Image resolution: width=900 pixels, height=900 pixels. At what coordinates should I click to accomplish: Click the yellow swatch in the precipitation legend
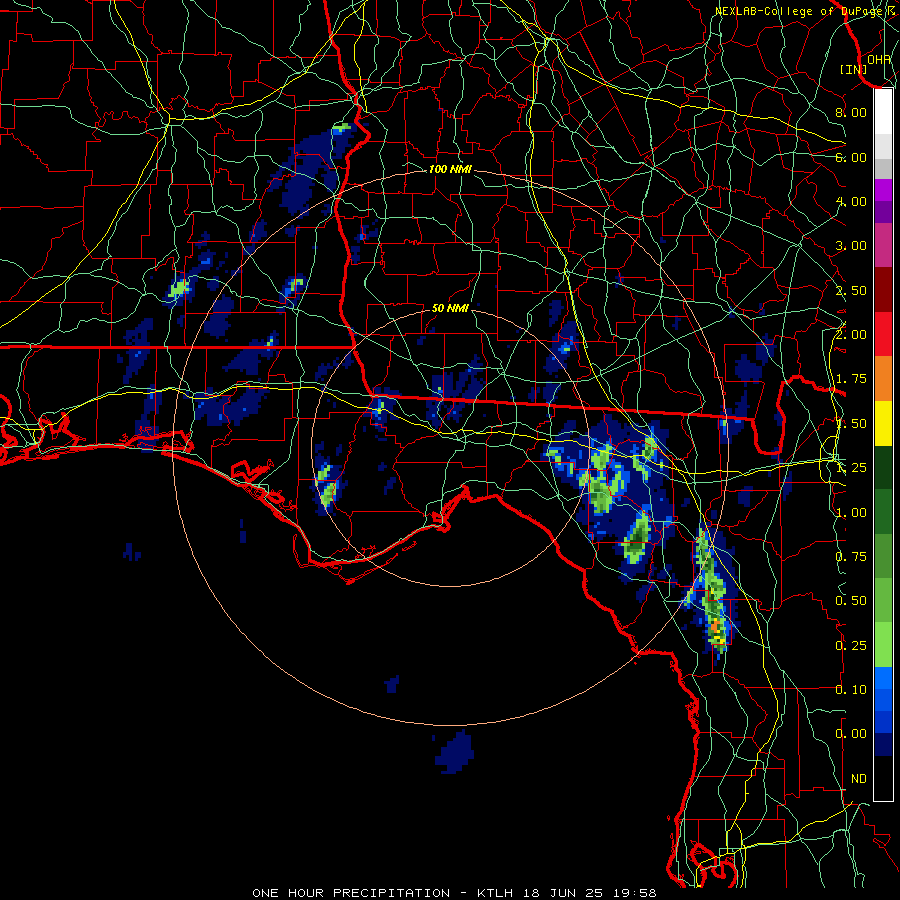tap(883, 423)
